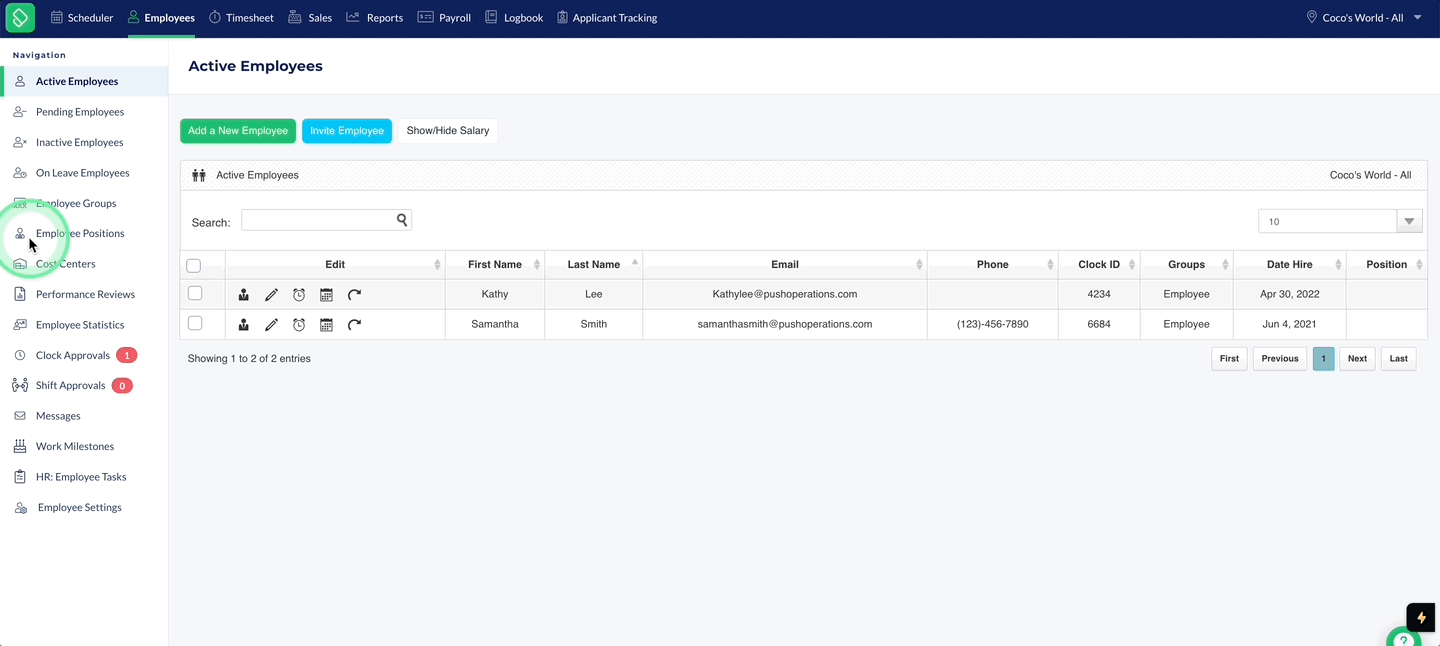Open the Pending Employees page
The width and height of the screenshot is (1440, 646).
click(80, 112)
